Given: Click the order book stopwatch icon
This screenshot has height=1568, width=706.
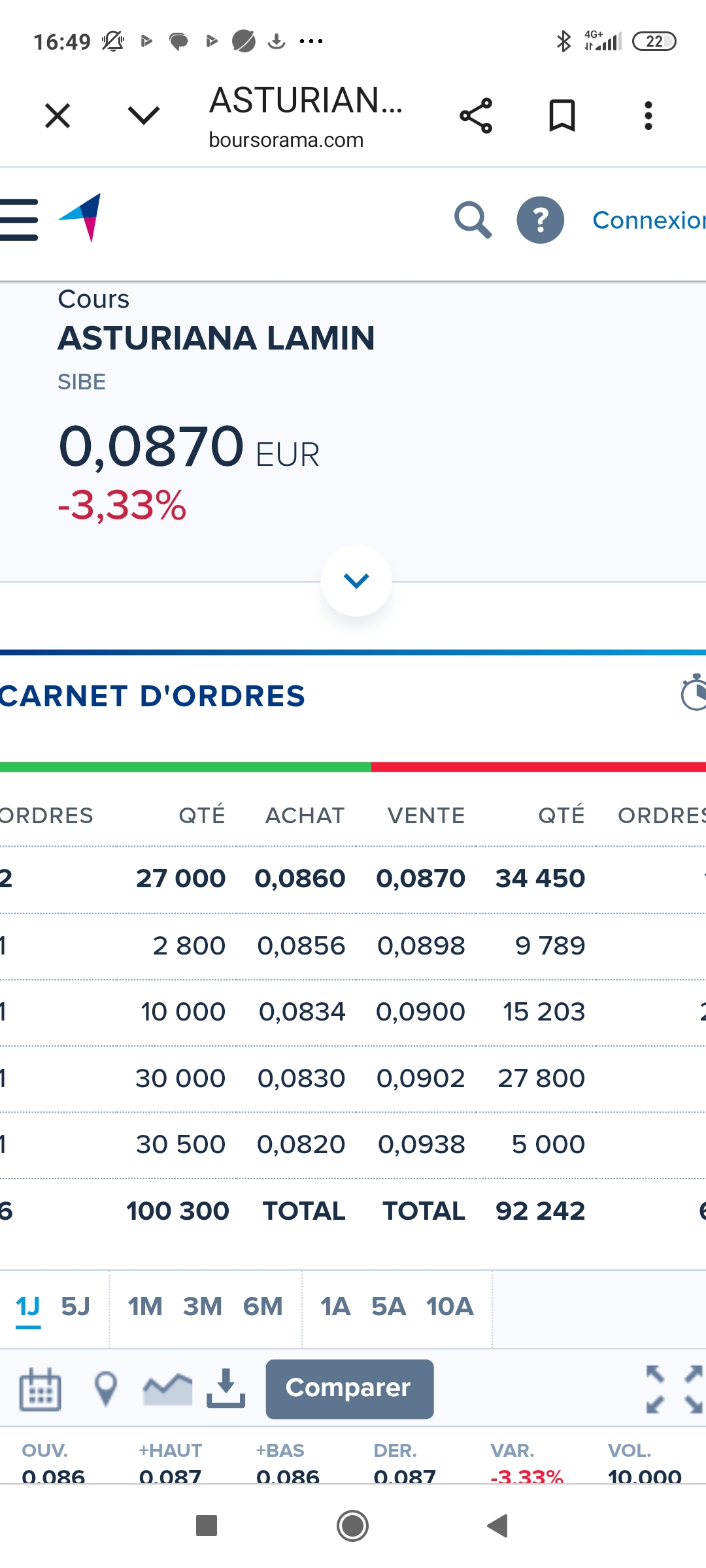Looking at the screenshot, I should (694, 692).
